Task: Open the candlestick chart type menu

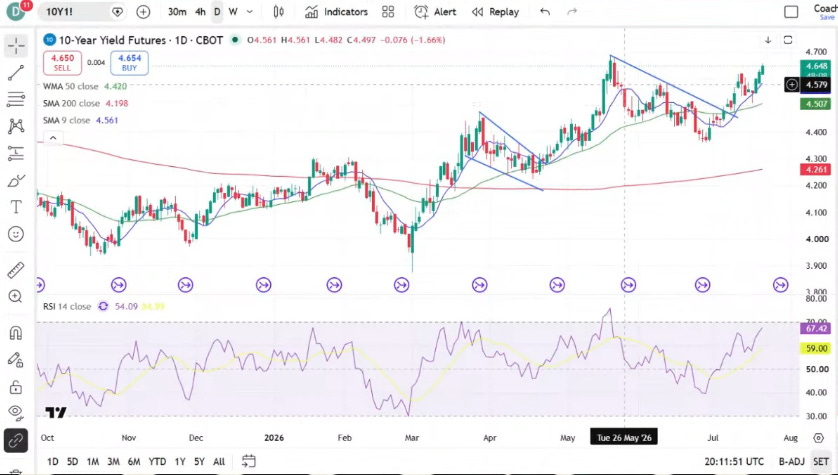Action: pyautogui.click(x=278, y=12)
